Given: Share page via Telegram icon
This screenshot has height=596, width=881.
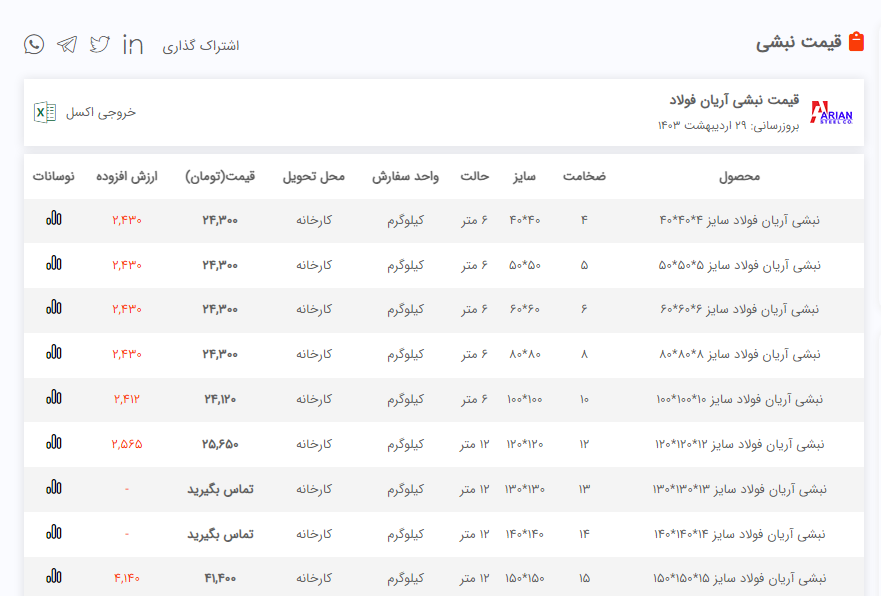Looking at the screenshot, I should point(67,44).
